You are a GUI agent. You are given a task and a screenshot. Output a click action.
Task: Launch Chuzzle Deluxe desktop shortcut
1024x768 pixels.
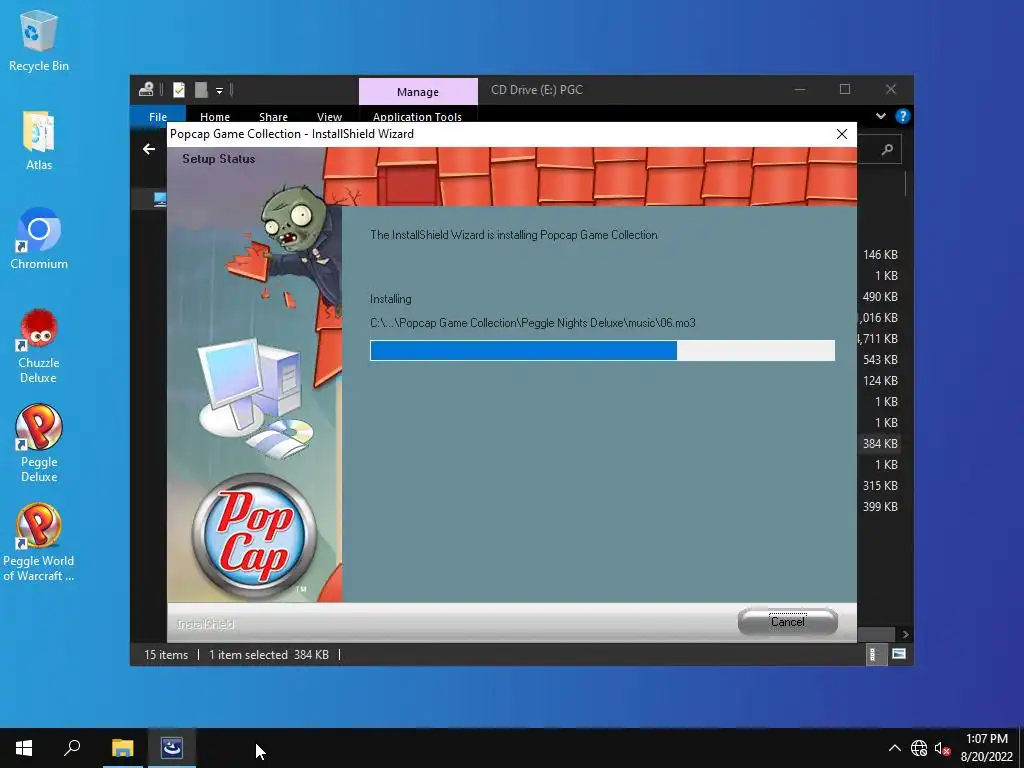pyautogui.click(x=39, y=346)
